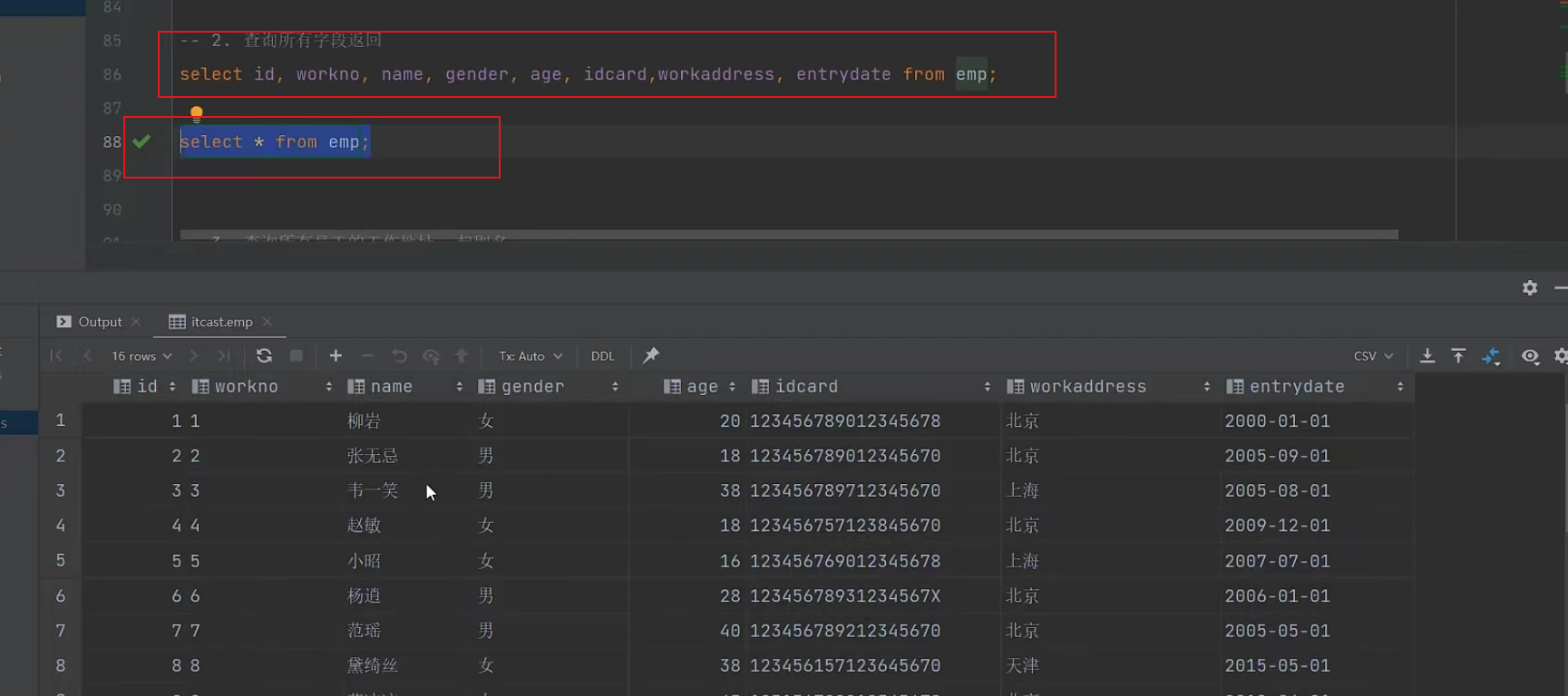Viewport: 1568px width, 696px height.
Task: Click the idcard cell 12345678931234567X
Action: [x=845, y=596]
